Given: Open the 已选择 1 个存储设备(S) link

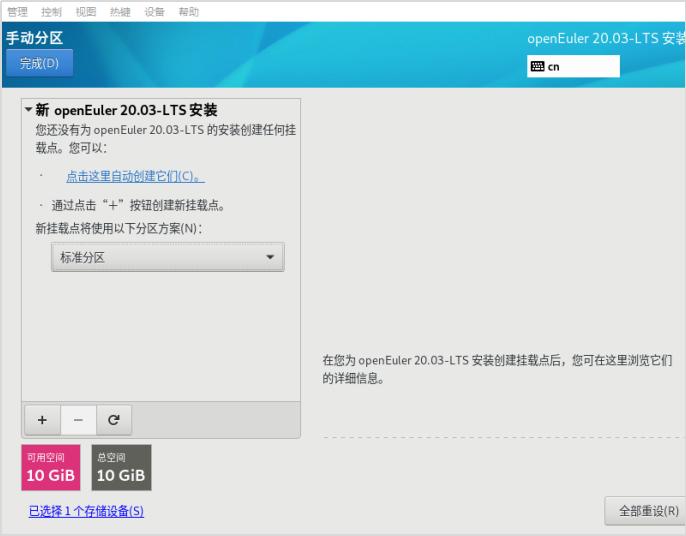Looking at the screenshot, I should (86, 511).
